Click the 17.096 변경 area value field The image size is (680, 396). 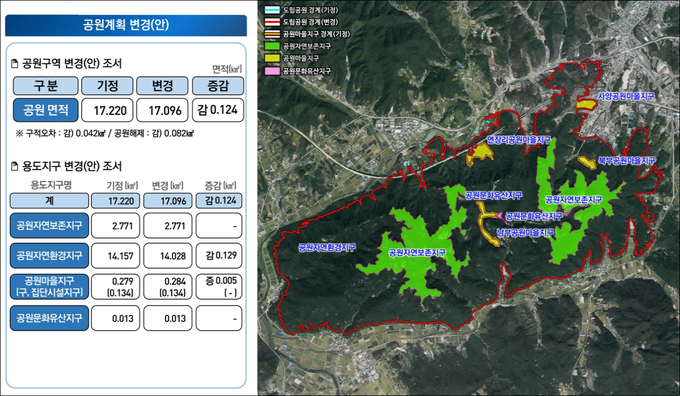coord(162,110)
